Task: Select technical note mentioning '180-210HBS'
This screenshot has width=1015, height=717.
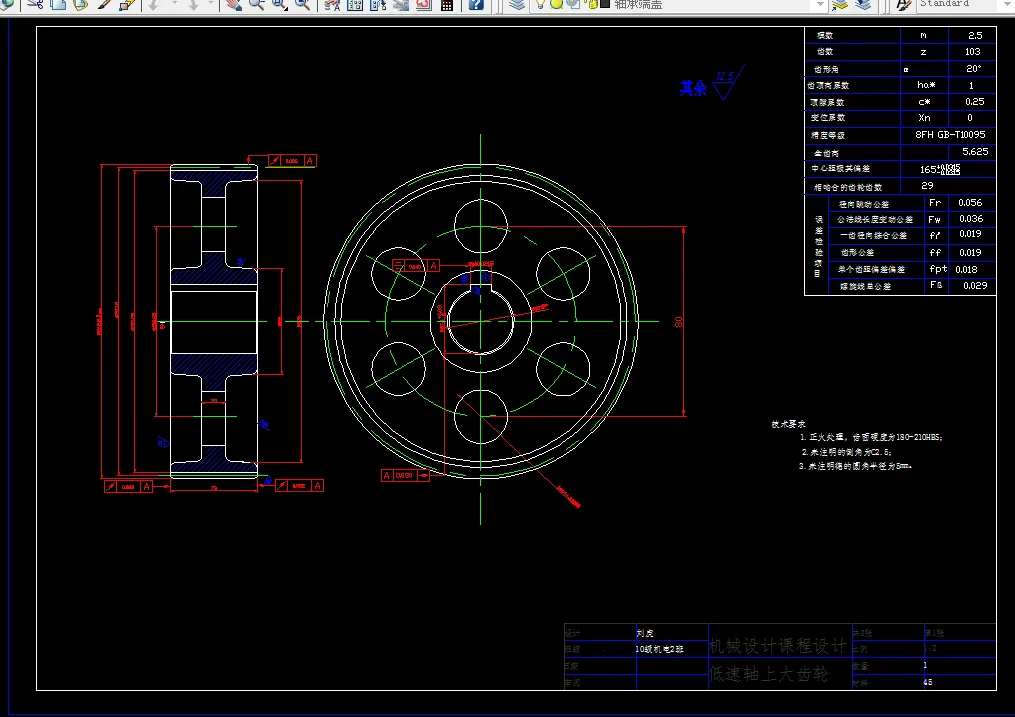Action: coord(871,437)
